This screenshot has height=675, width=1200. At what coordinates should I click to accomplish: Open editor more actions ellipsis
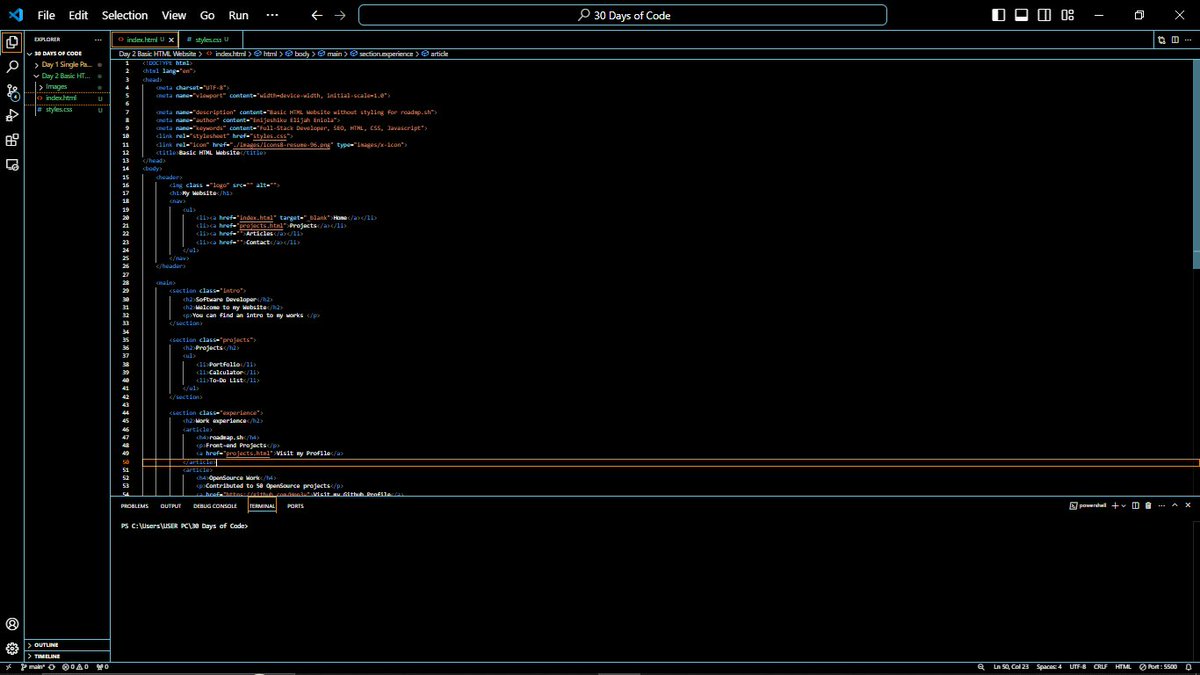click(1188, 39)
